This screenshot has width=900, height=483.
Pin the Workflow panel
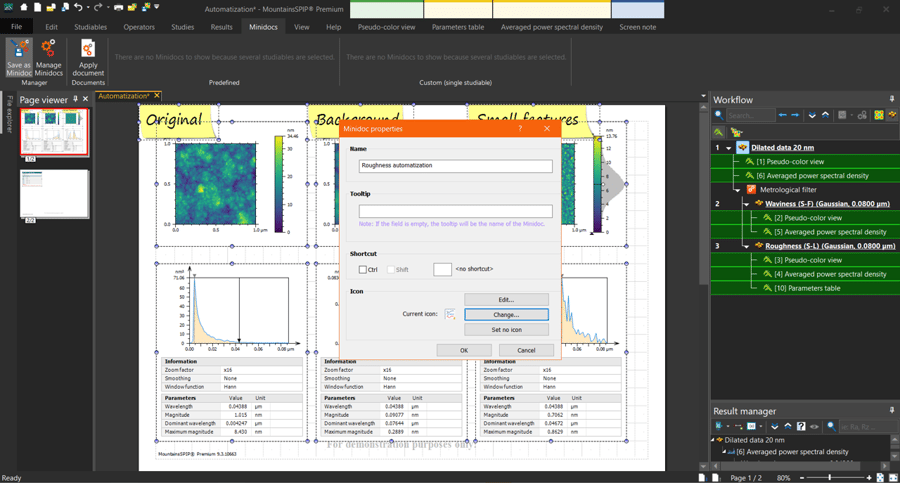point(892,99)
